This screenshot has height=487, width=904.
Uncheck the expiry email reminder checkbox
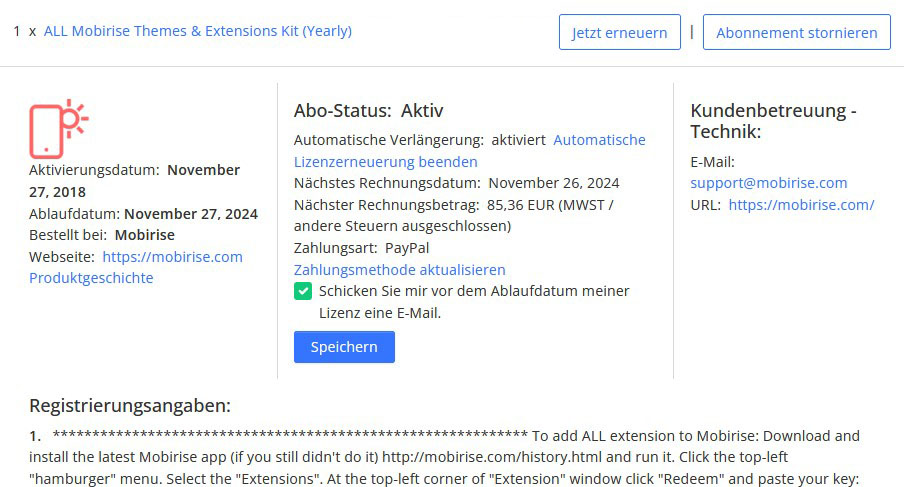[x=303, y=291]
